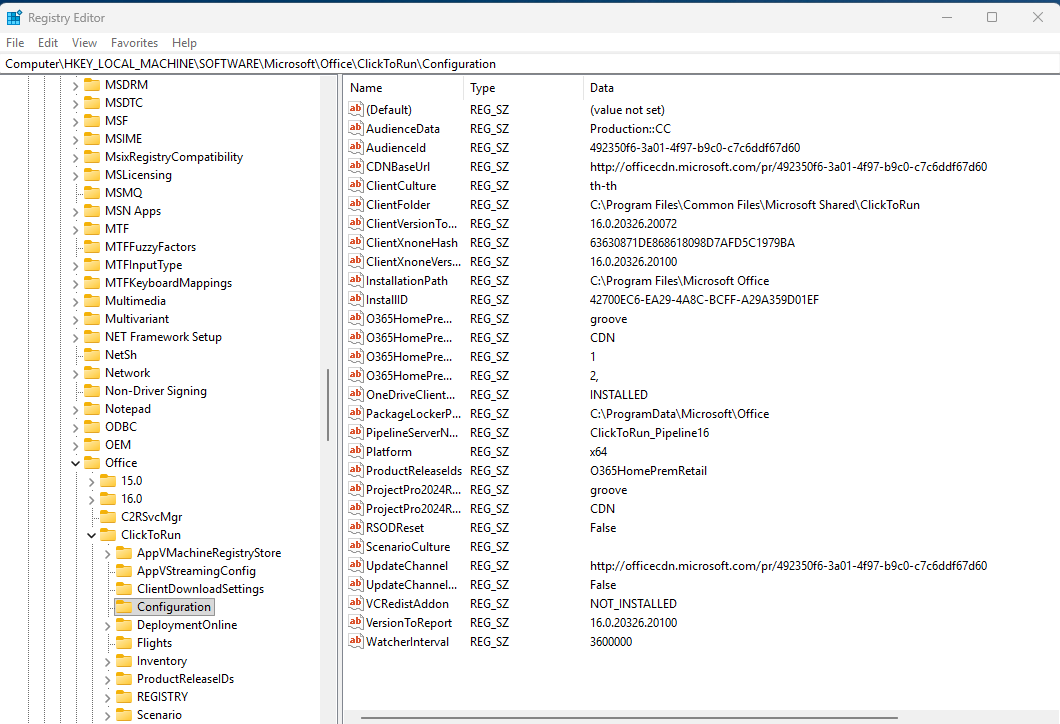The height and width of the screenshot is (724, 1060).
Task: Click the string icon of RSODReset value
Action: (356, 527)
